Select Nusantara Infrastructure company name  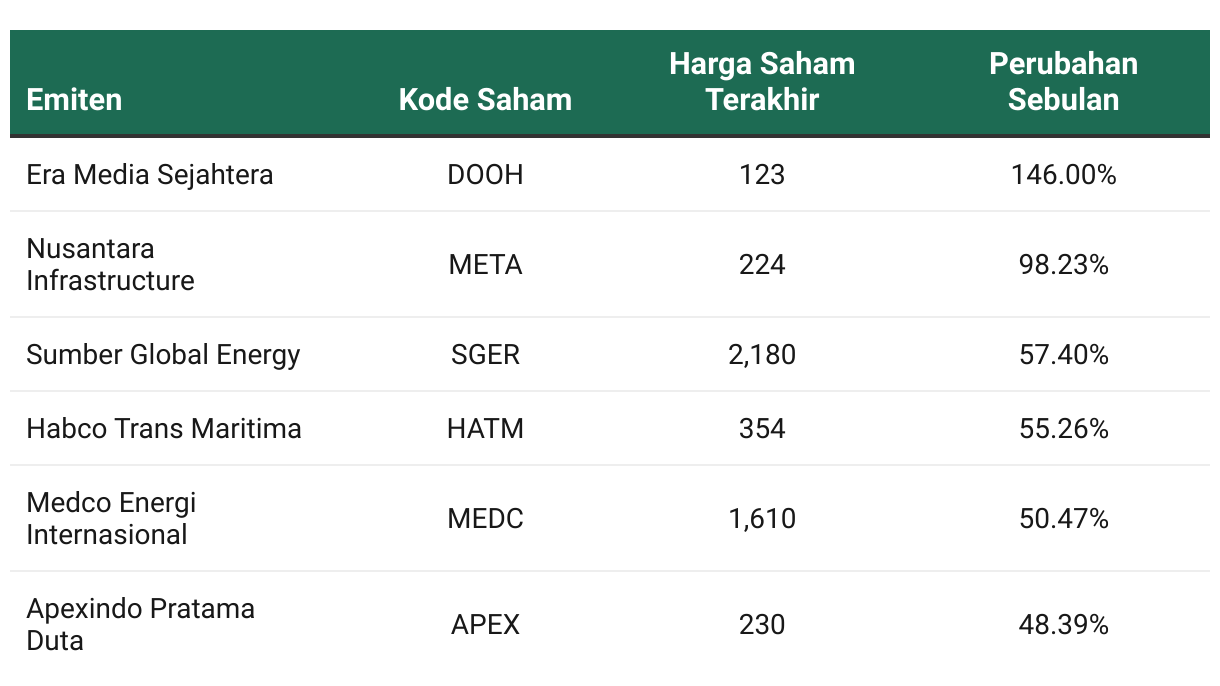click(110, 265)
